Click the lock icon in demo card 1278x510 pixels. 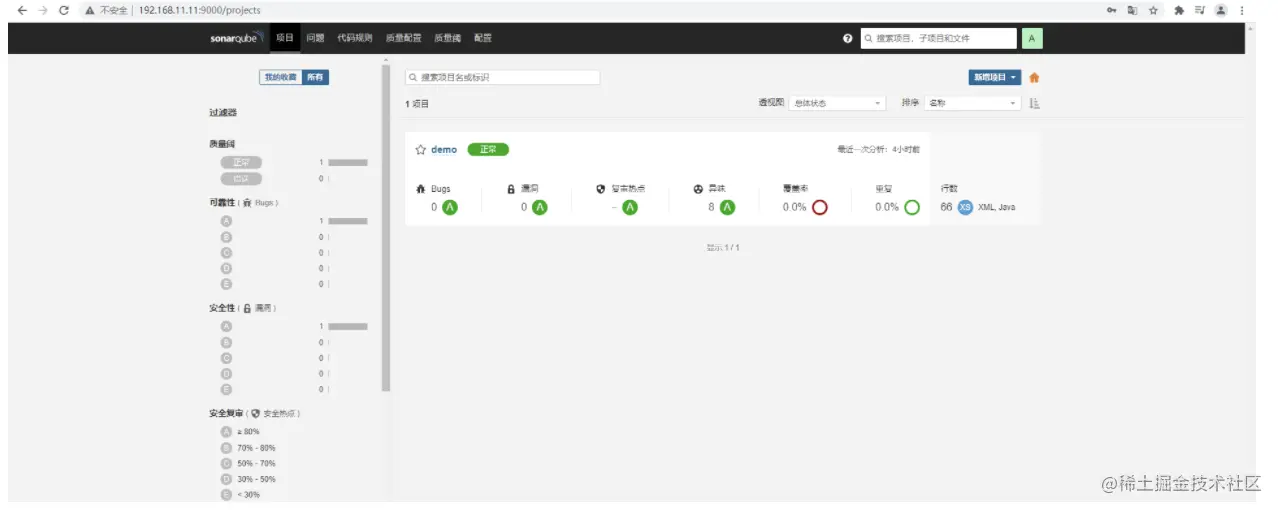click(511, 188)
